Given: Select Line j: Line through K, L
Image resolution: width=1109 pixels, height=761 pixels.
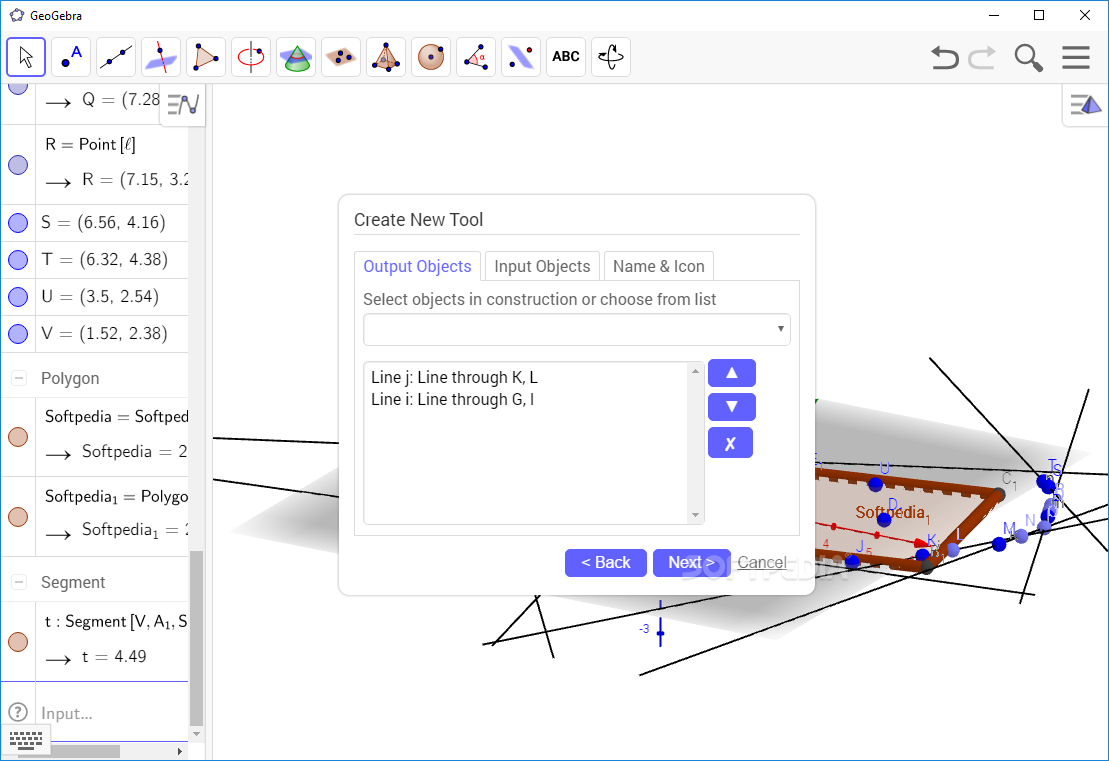Looking at the screenshot, I should [x=454, y=378].
